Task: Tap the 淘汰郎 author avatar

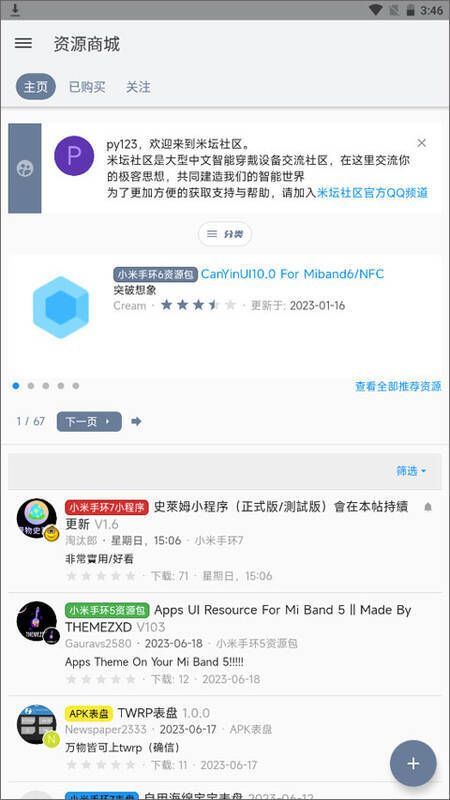Action: coord(37,518)
